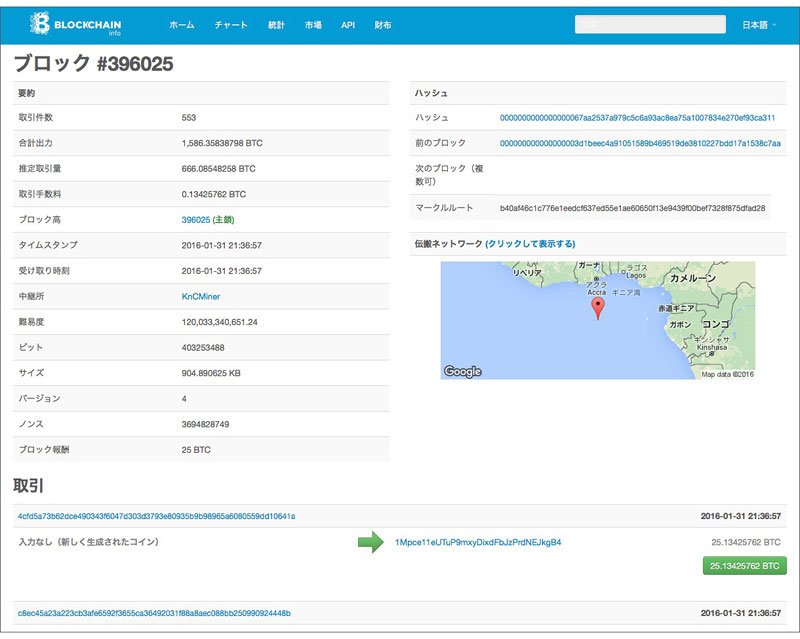Click the Blockchain.info logo
The width and height of the screenshot is (800, 639).
click(x=76, y=24)
